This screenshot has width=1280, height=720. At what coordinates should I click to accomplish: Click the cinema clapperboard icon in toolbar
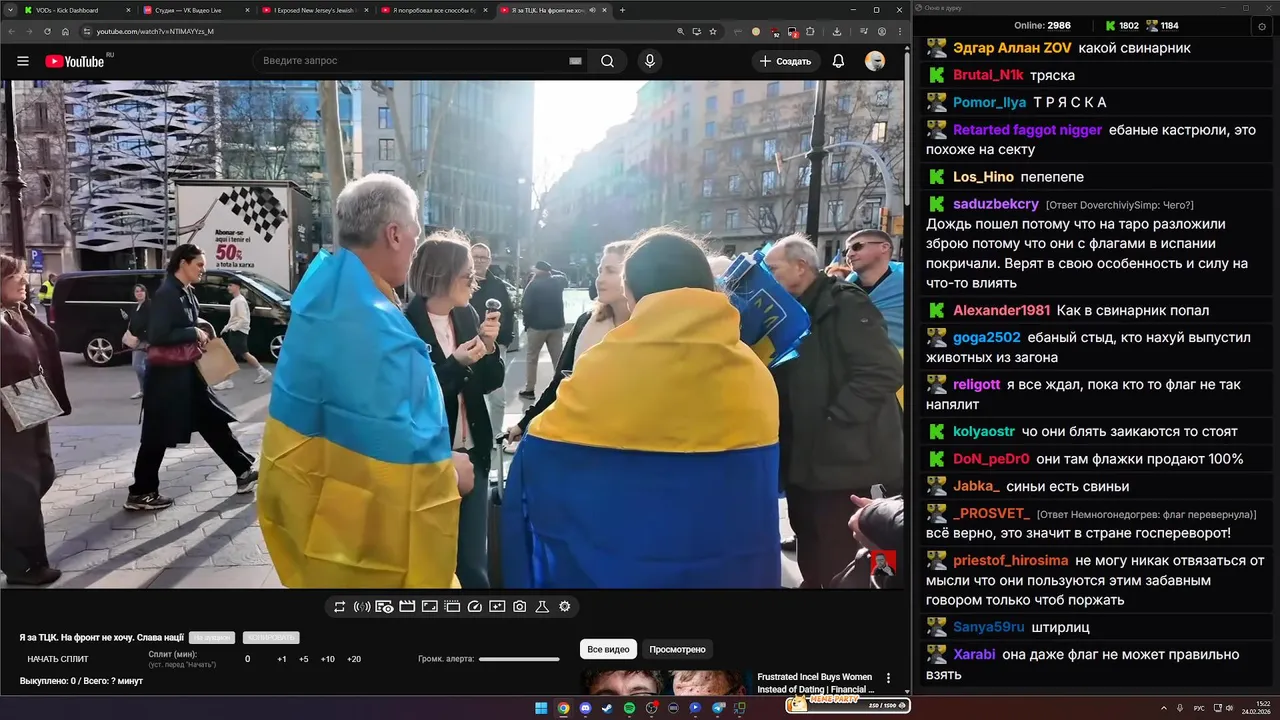(407, 606)
